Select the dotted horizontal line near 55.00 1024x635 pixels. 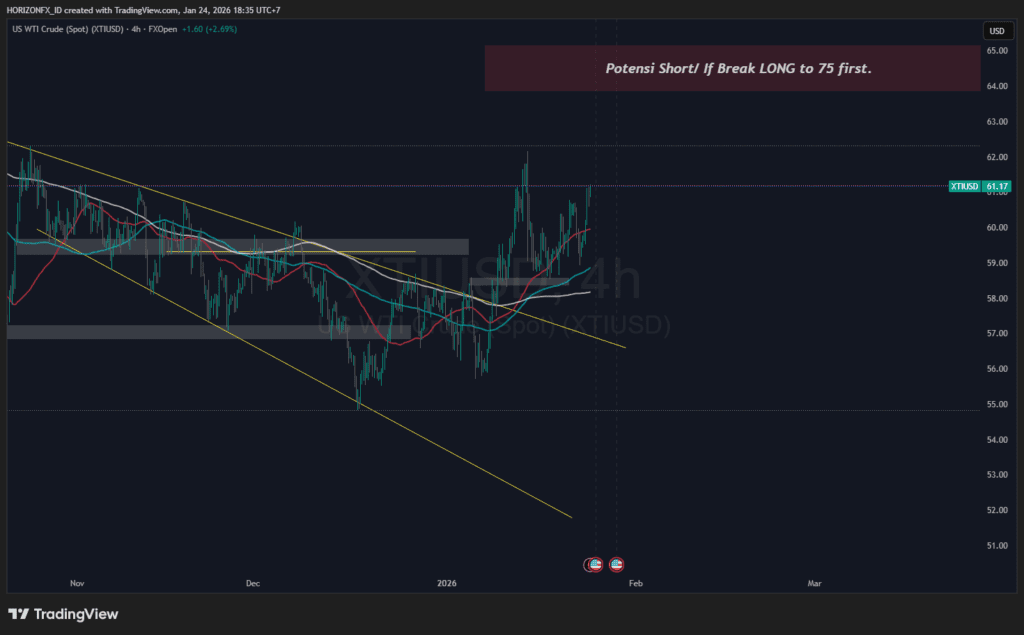[x=700, y=410]
